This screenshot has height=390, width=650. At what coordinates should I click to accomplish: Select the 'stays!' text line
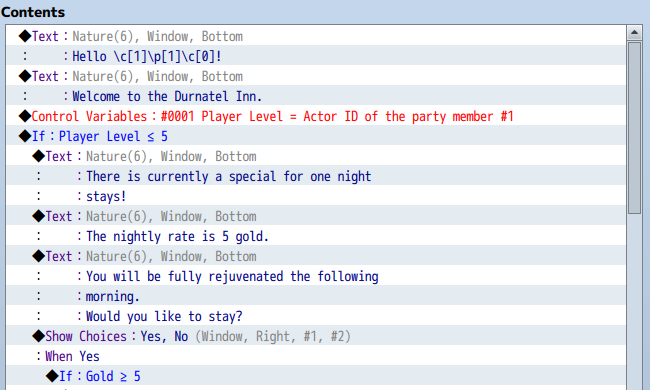pos(316,196)
